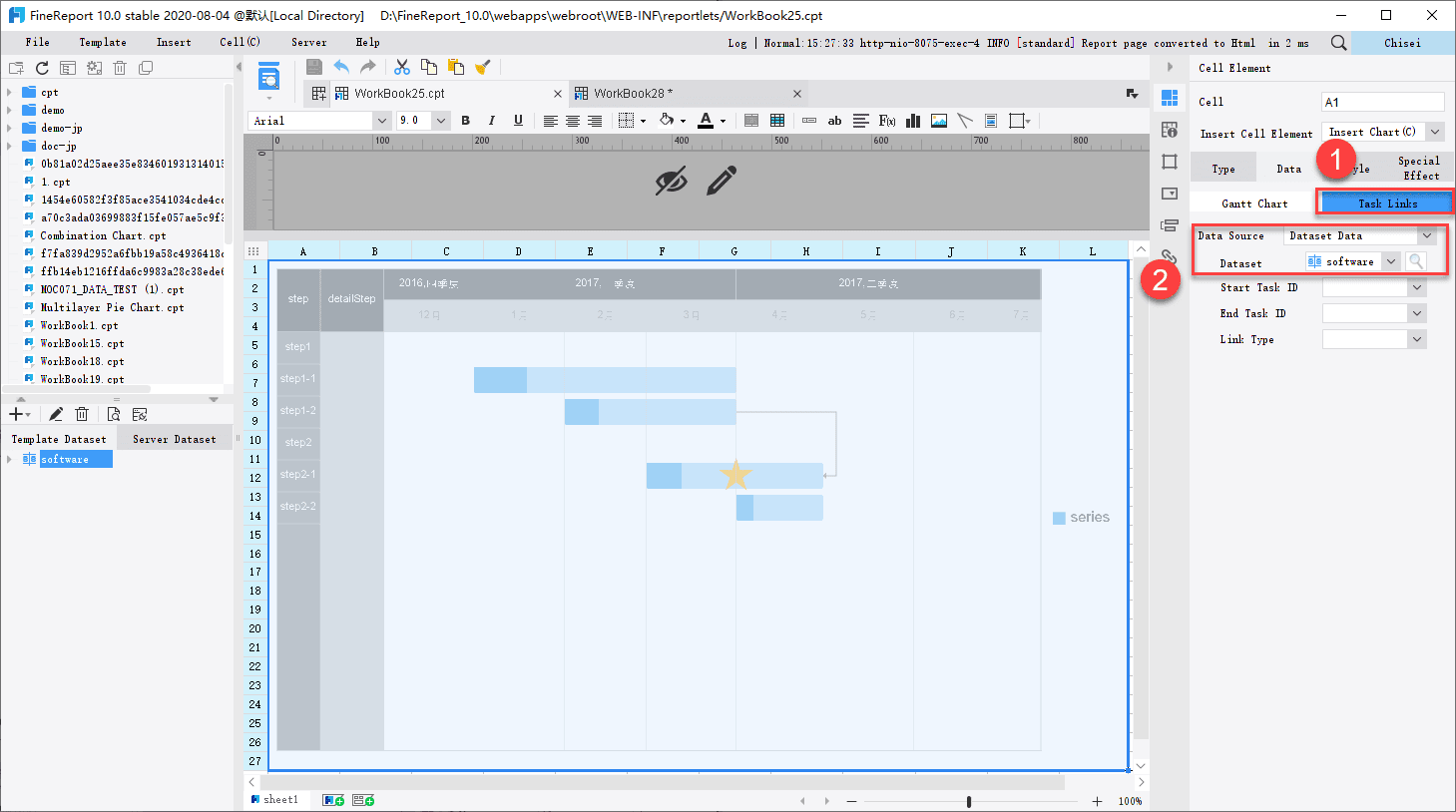Click the cut scissors icon in the toolbar
Screen dimensions: 1456x812
[402, 66]
